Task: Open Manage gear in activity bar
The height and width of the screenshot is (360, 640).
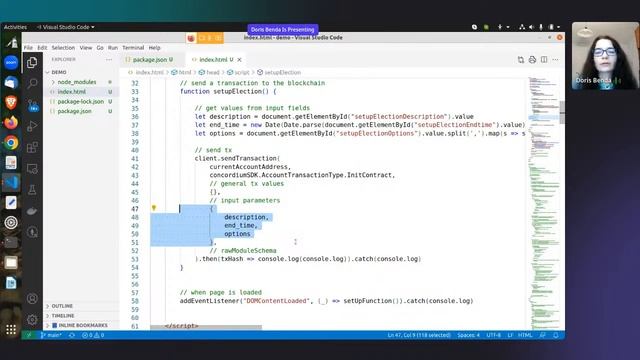Action: (x=32, y=320)
